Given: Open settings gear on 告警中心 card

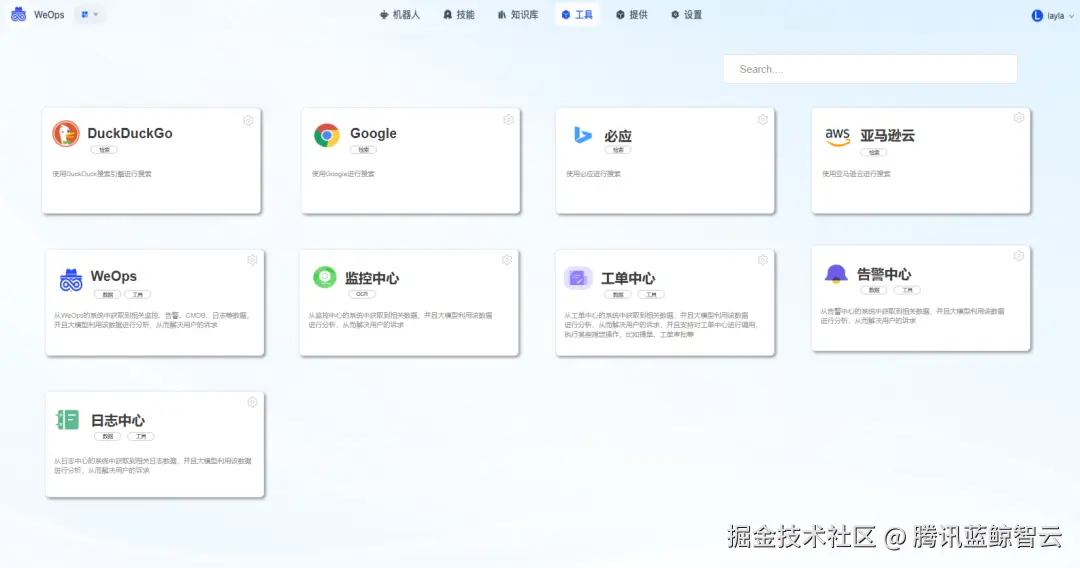Looking at the screenshot, I should point(1019,256).
